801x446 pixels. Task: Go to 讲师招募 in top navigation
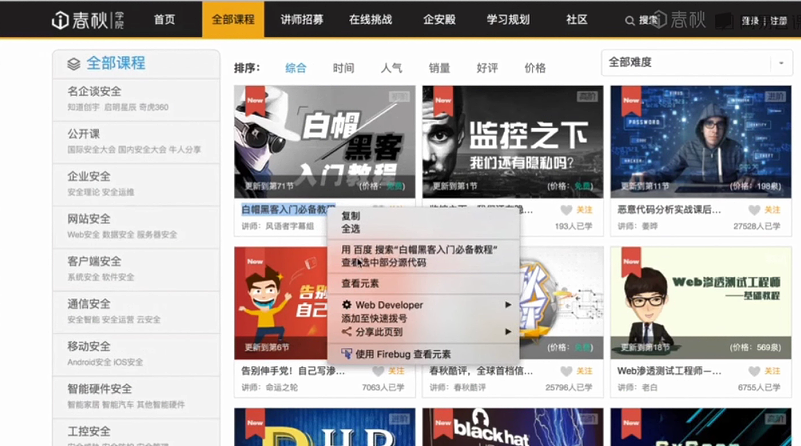point(301,20)
